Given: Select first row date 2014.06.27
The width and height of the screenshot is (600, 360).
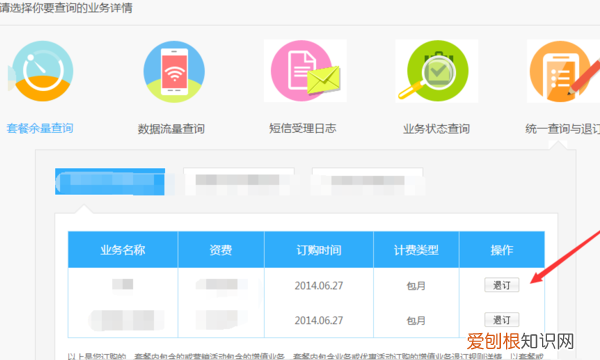Looking at the screenshot, I should coord(319,285).
